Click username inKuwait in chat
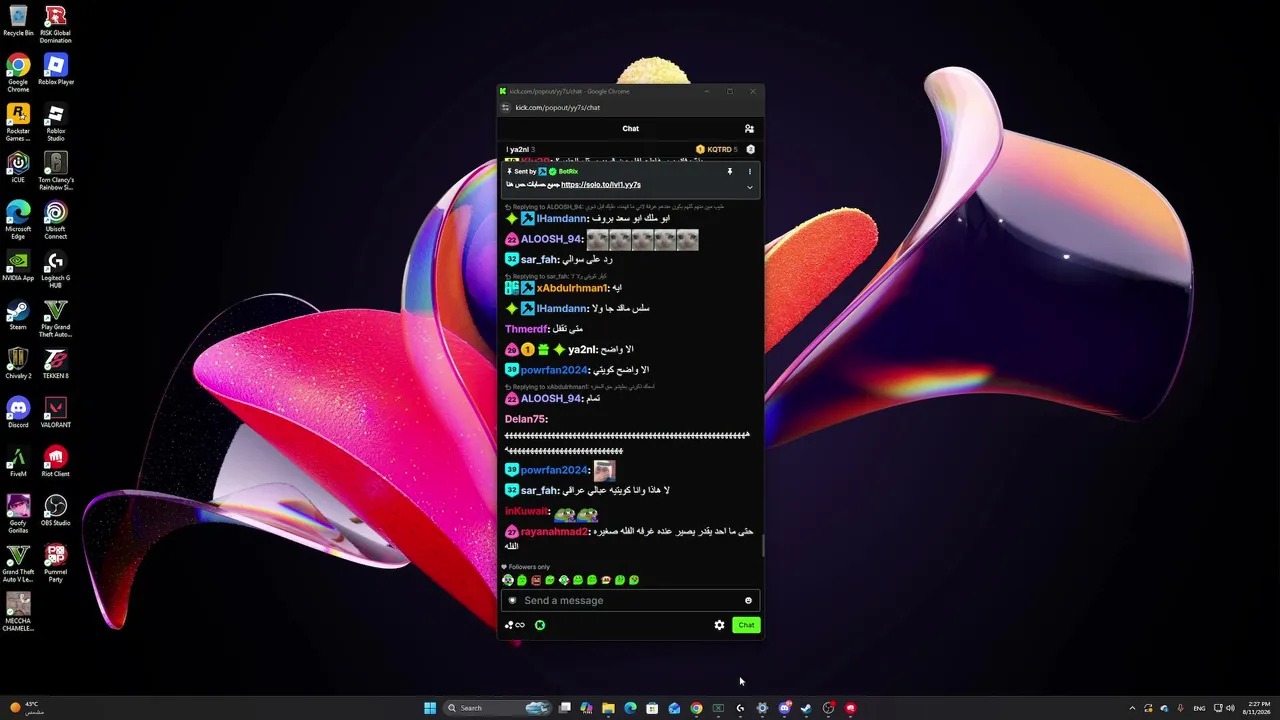The image size is (1280, 720). pyautogui.click(x=526, y=511)
